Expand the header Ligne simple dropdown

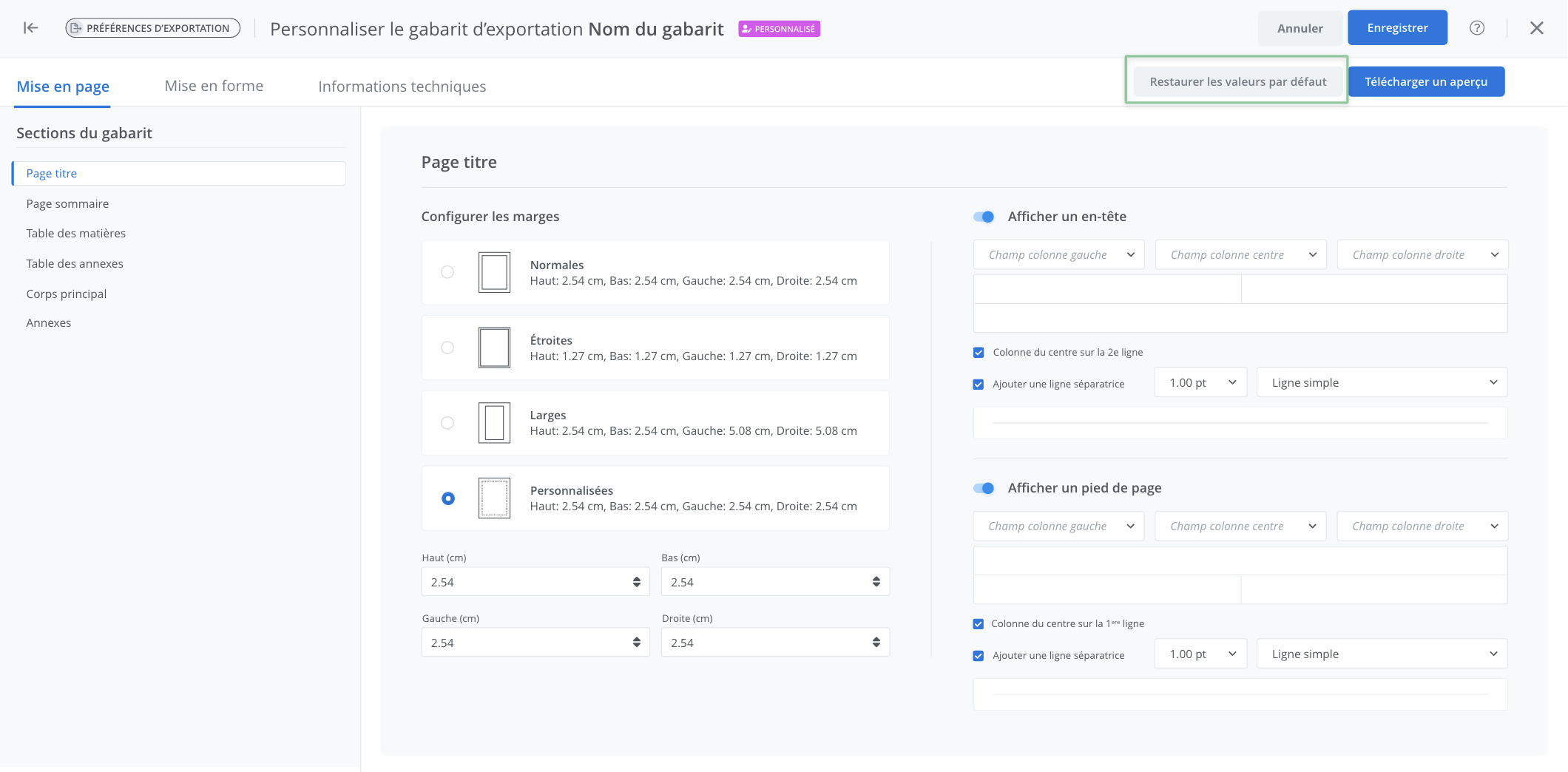(1381, 383)
